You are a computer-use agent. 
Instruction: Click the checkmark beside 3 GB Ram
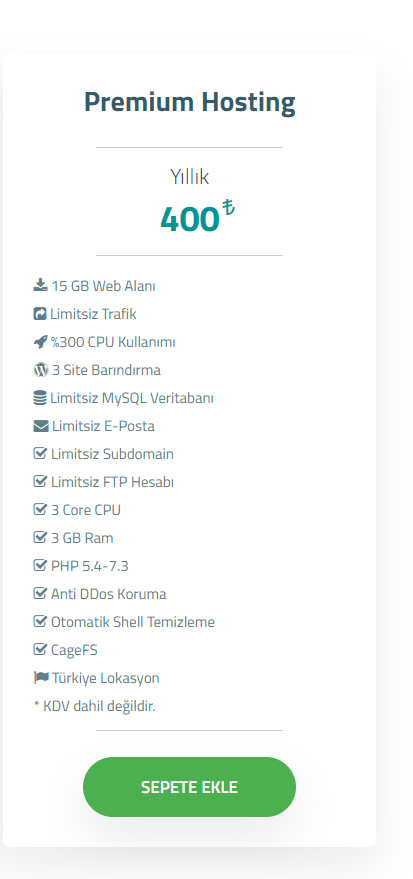pos(40,538)
